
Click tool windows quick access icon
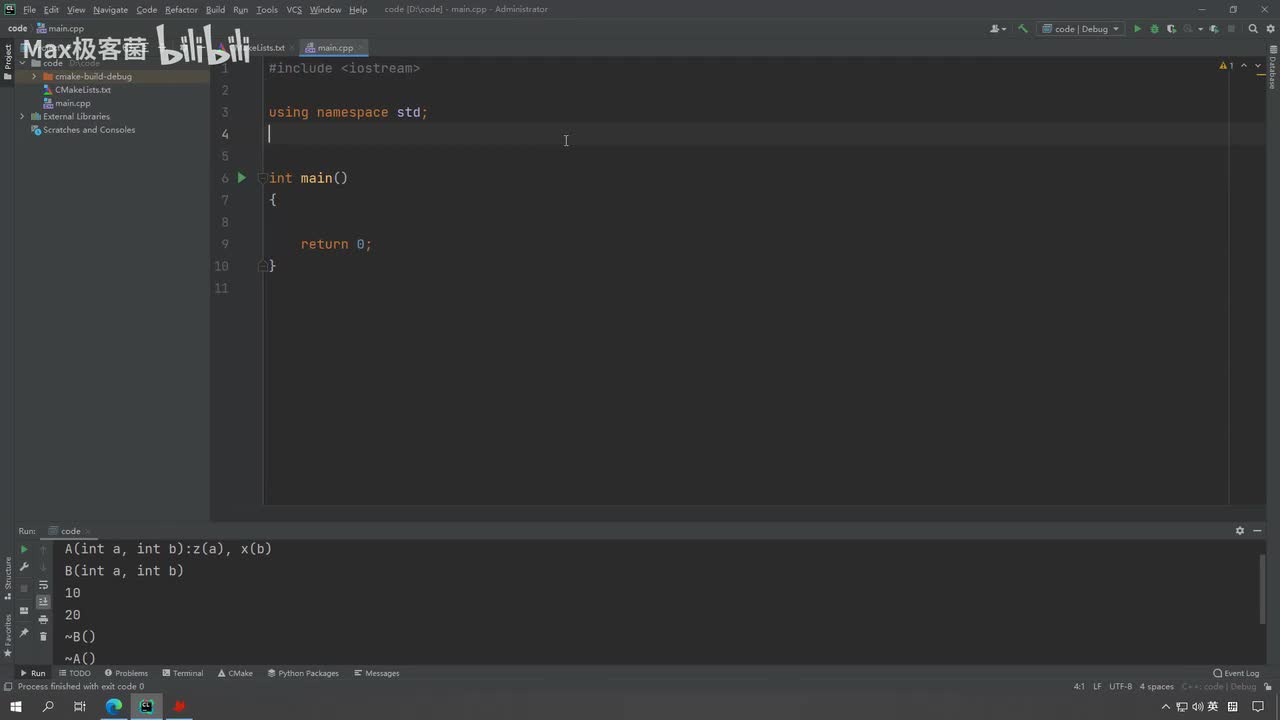(x=7, y=687)
